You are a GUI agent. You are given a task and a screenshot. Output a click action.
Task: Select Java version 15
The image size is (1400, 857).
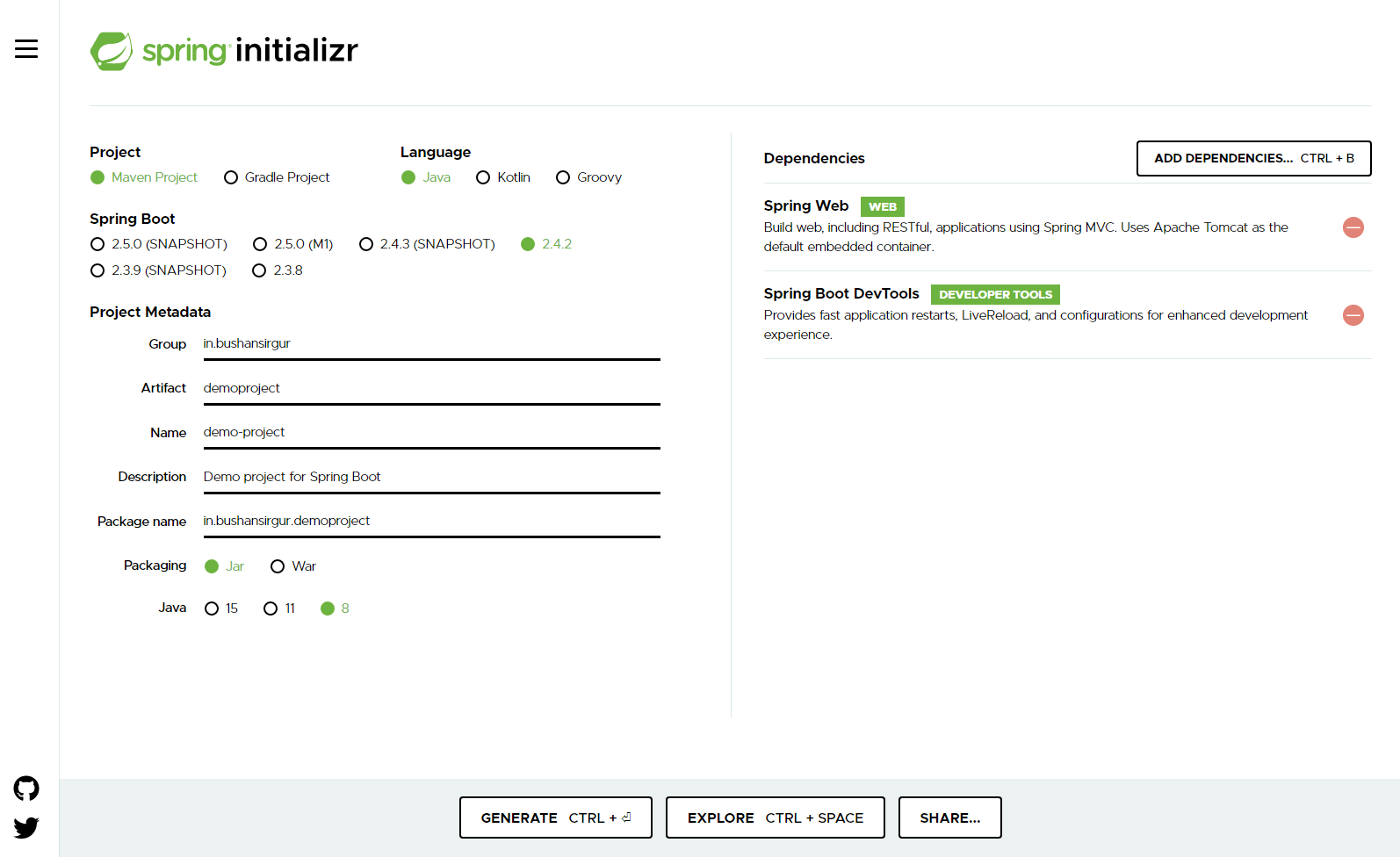(221, 609)
